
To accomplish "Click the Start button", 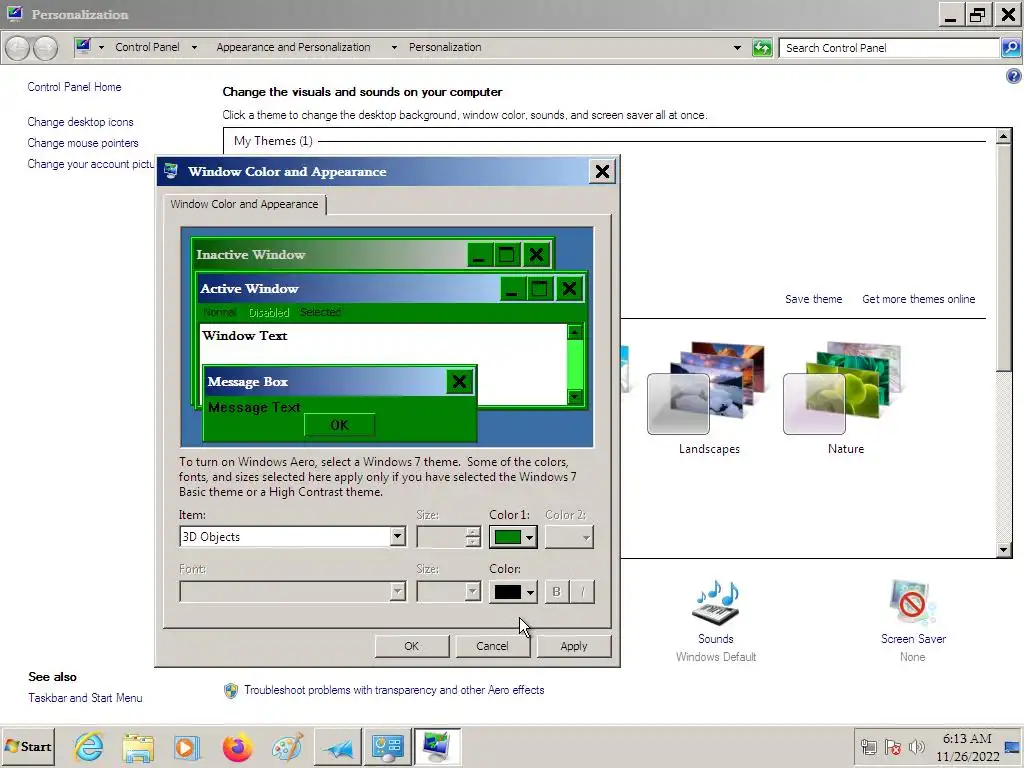I will pyautogui.click(x=28, y=746).
